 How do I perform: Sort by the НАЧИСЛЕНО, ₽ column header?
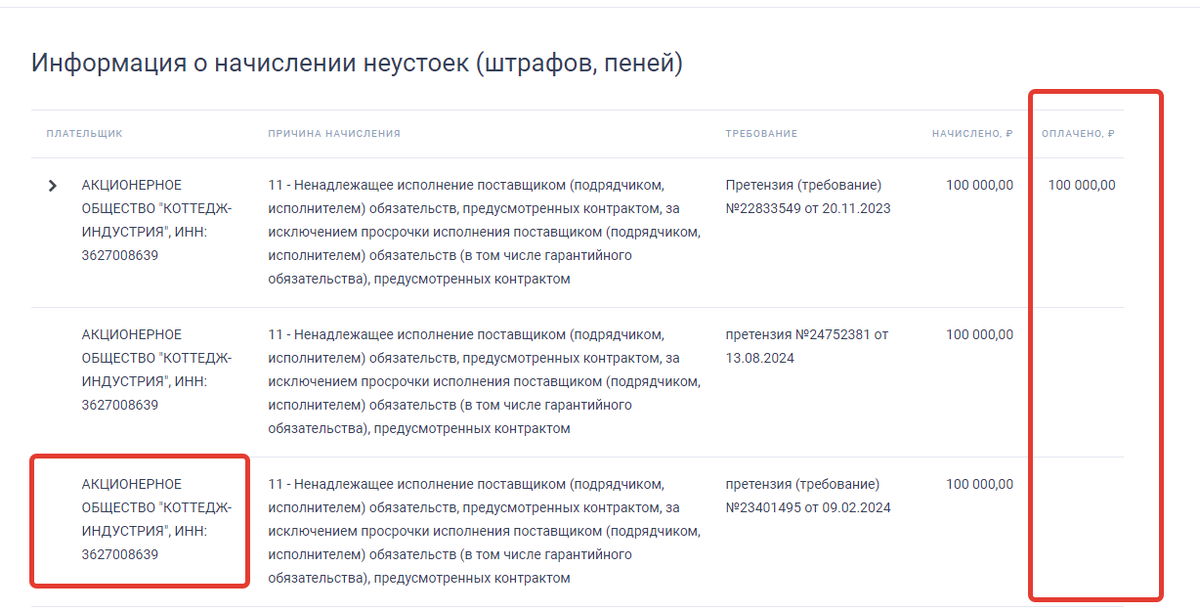973,132
